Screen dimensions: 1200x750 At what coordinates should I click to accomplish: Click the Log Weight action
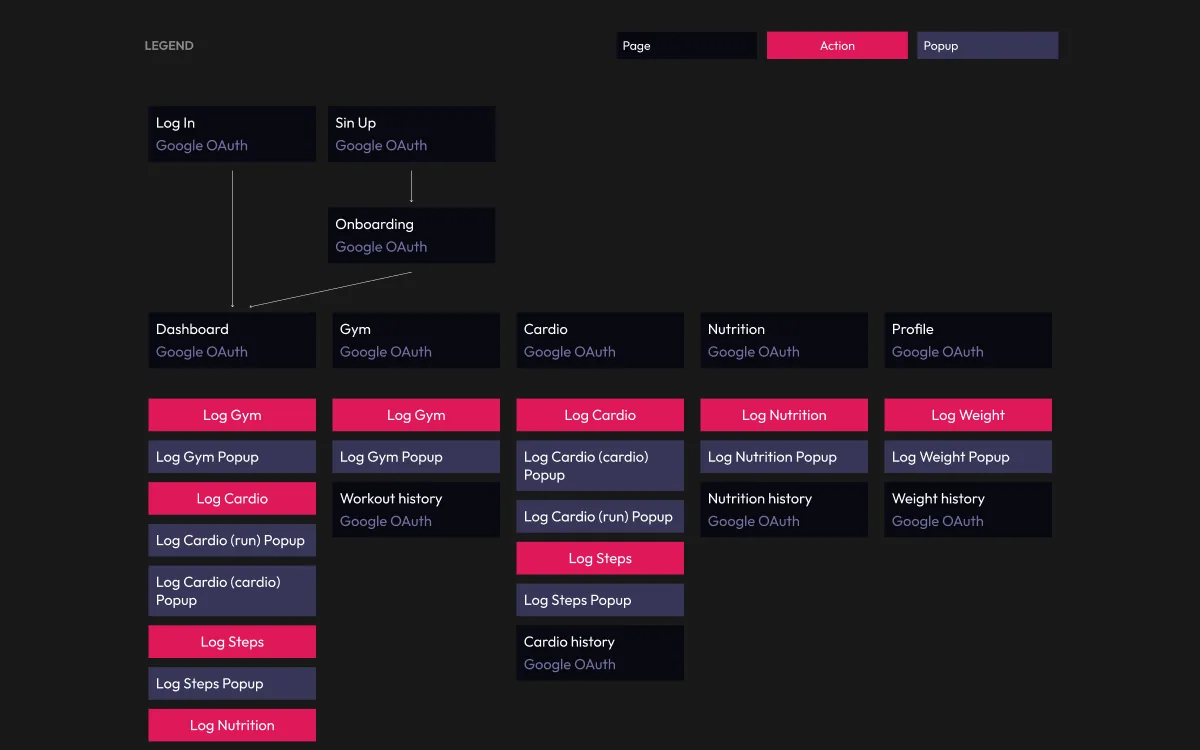click(x=968, y=415)
